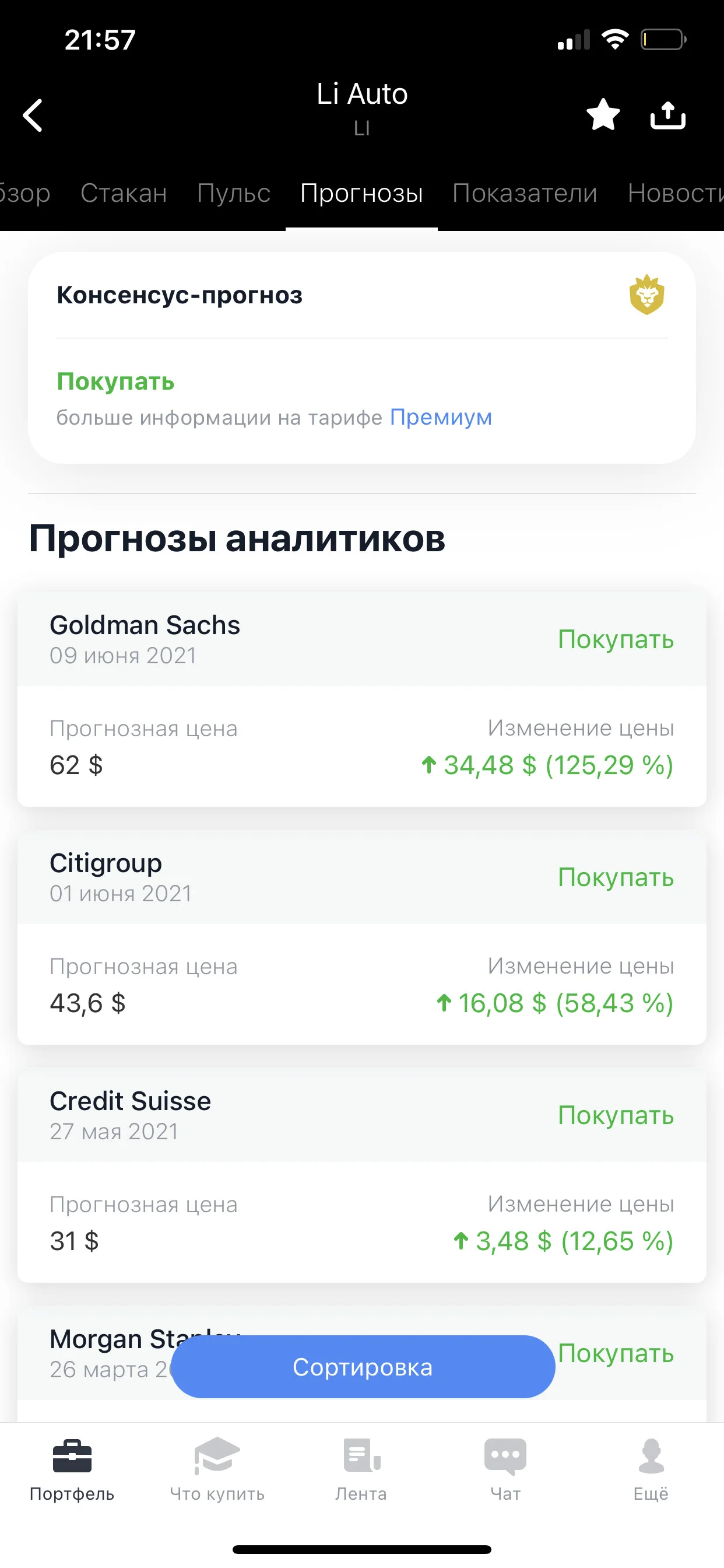Open the Чат speech bubble icon
724x1568 pixels.
[505, 1456]
